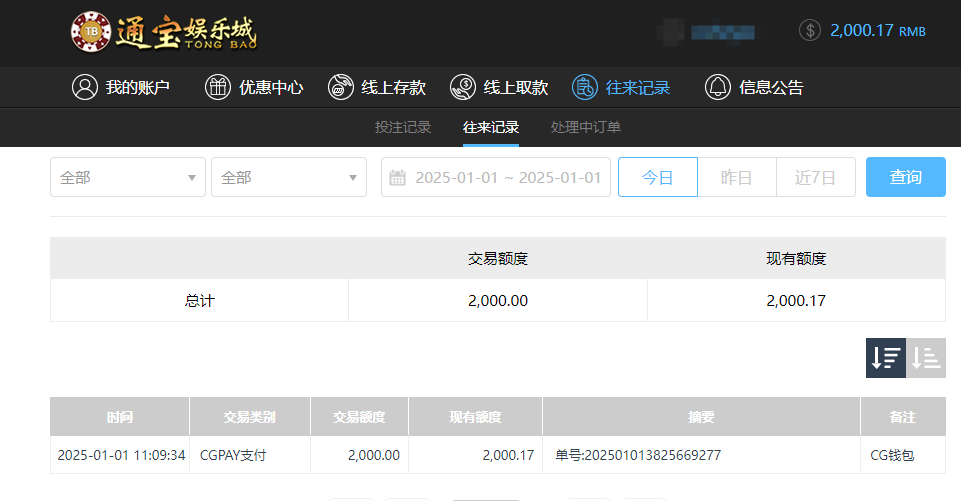961x501 pixels.
Task: Switch to 处理中订单 tab
Action: (586, 127)
